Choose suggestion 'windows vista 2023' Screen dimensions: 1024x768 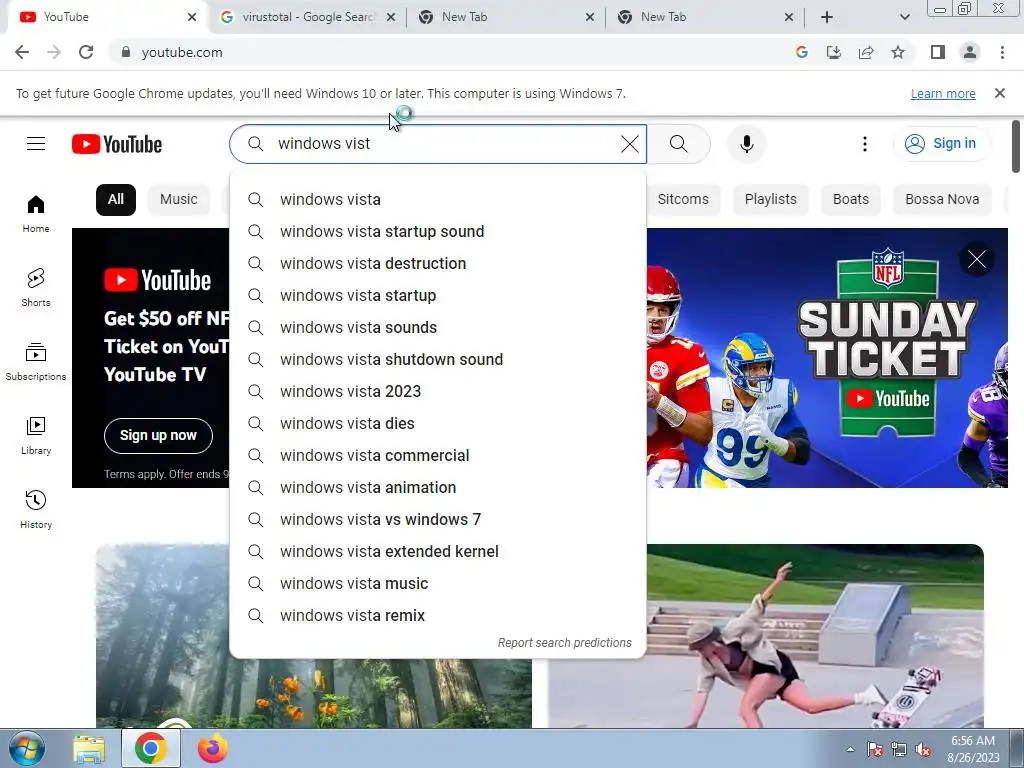point(438,391)
